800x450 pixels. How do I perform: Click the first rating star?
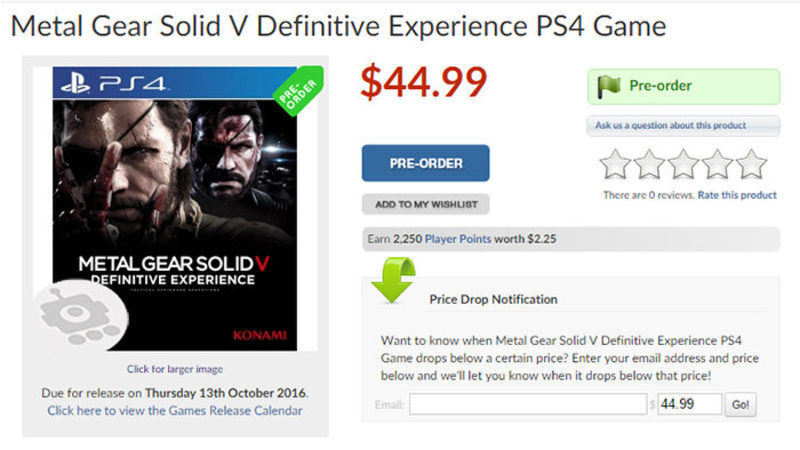613,164
